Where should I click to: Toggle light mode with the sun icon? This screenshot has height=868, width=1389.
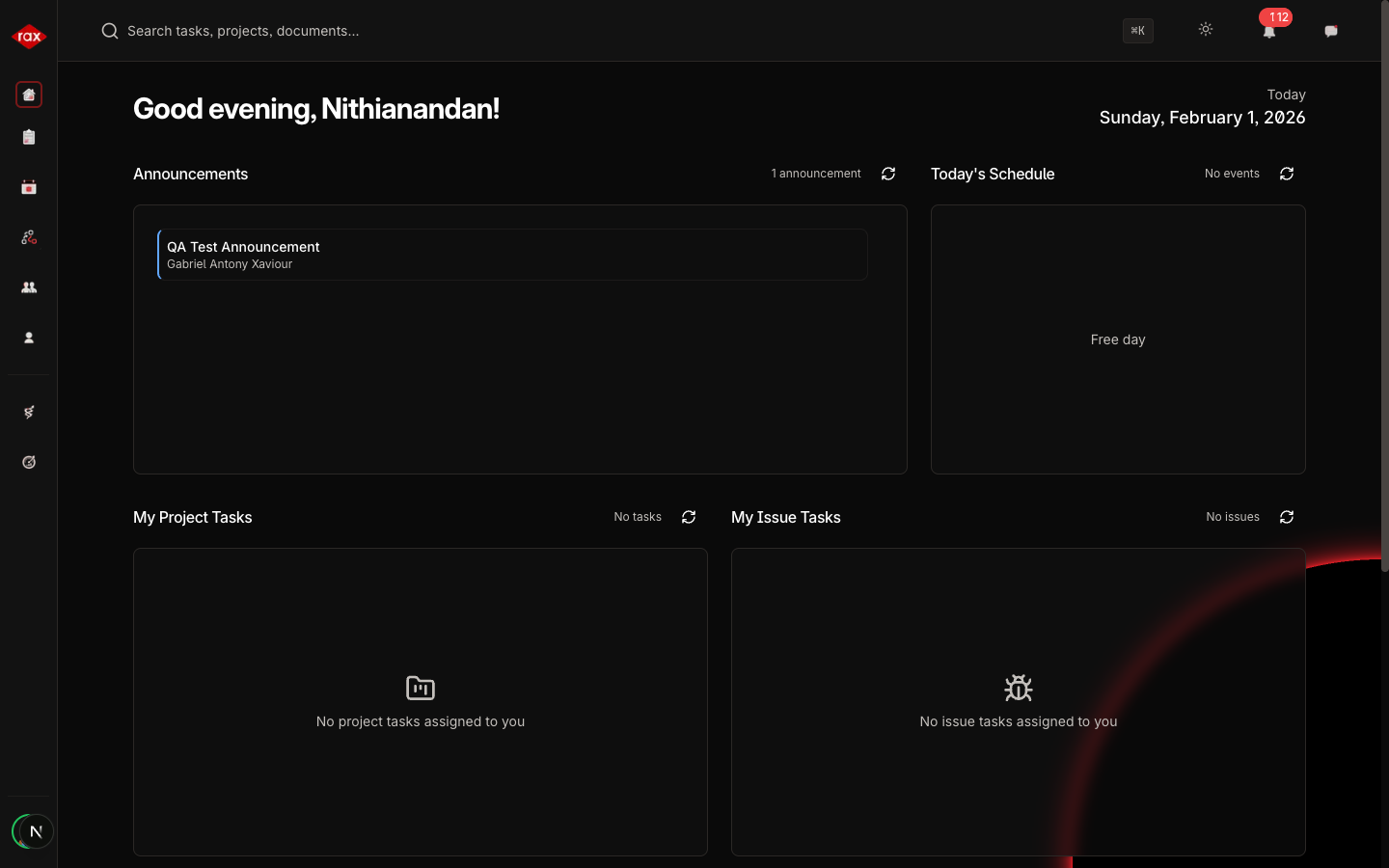[1206, 30]
